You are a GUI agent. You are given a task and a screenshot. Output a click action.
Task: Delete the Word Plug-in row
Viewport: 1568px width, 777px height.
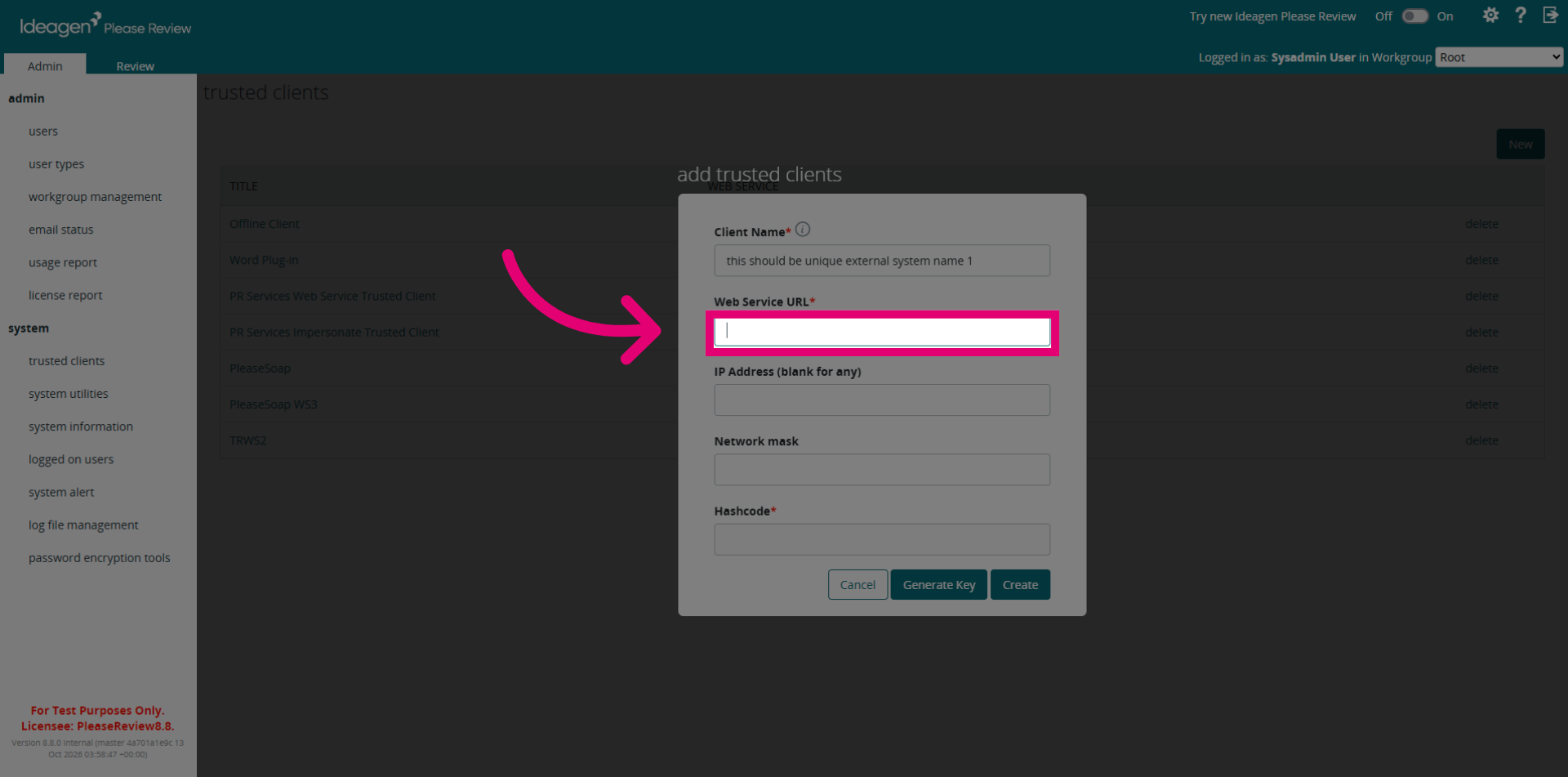(x=1481, y=260)
